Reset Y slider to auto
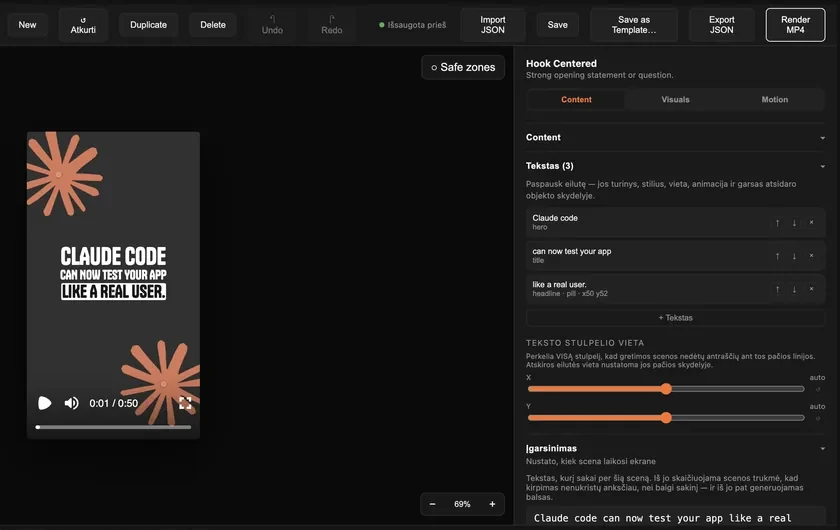The image size is (840, 530). click(x=818, y=419)
